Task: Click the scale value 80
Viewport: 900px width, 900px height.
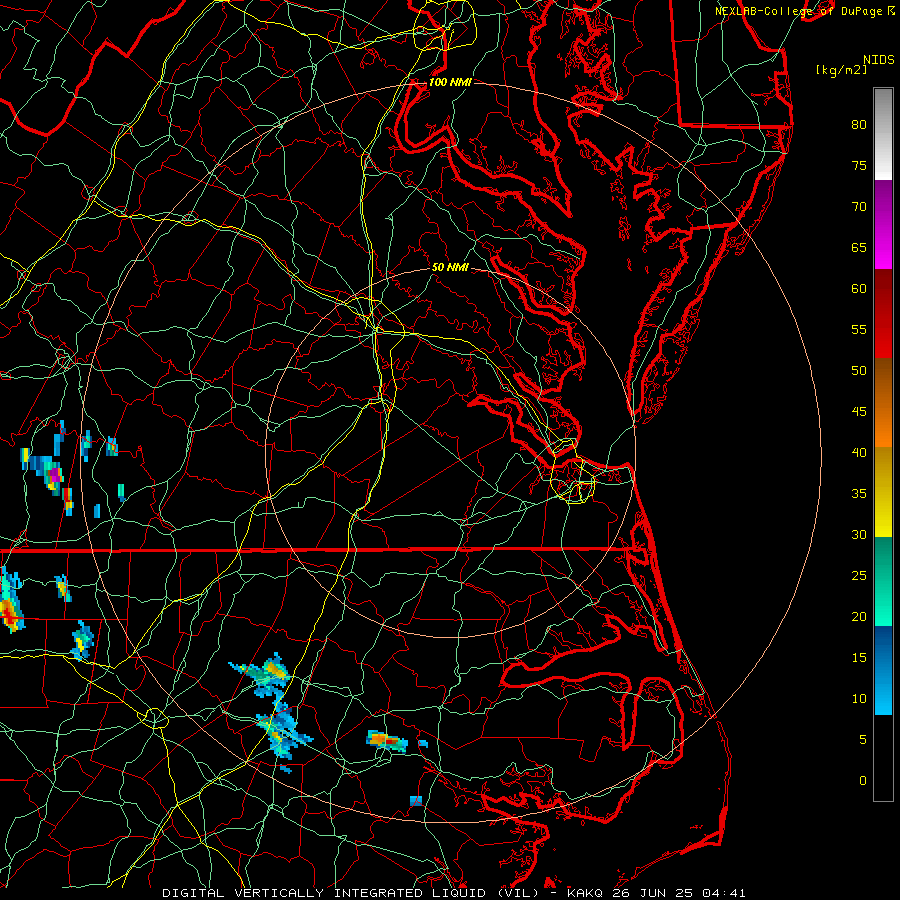Action: [859, 125]
